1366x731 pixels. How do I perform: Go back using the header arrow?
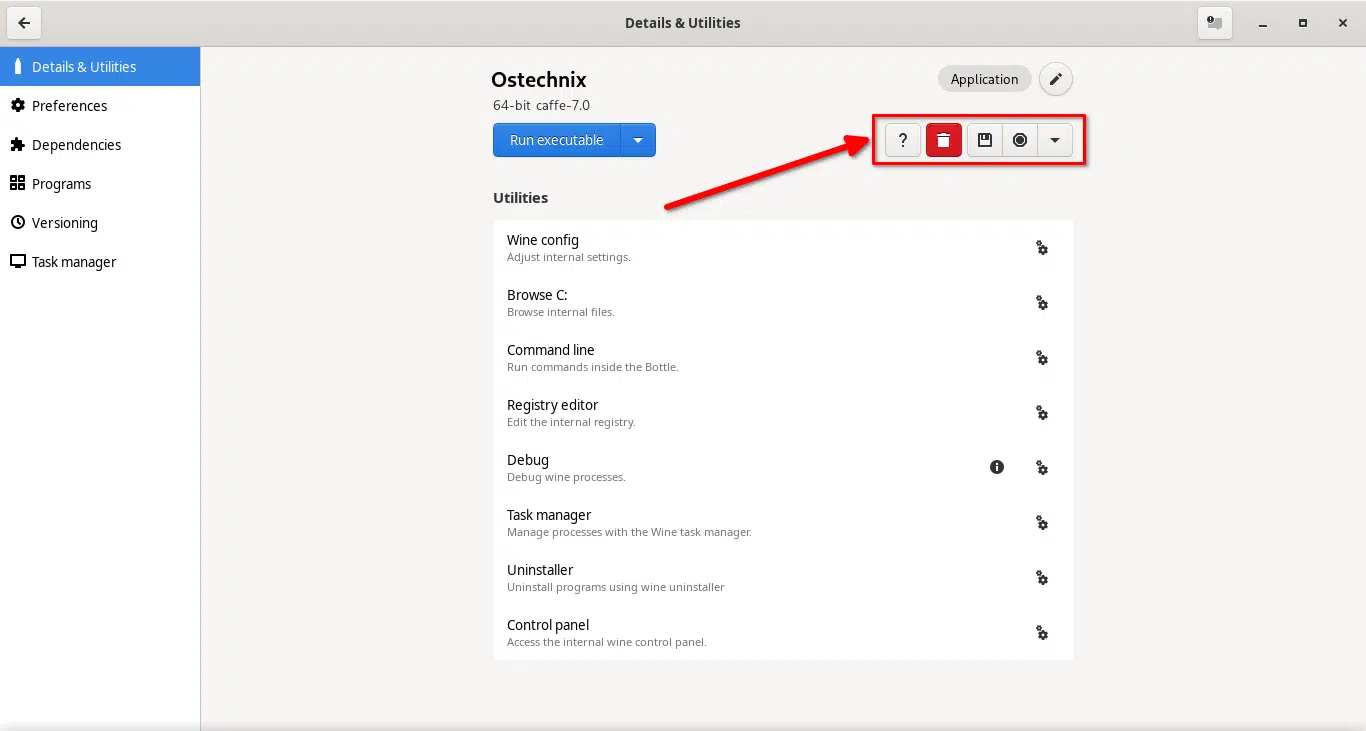coord(24,23)
